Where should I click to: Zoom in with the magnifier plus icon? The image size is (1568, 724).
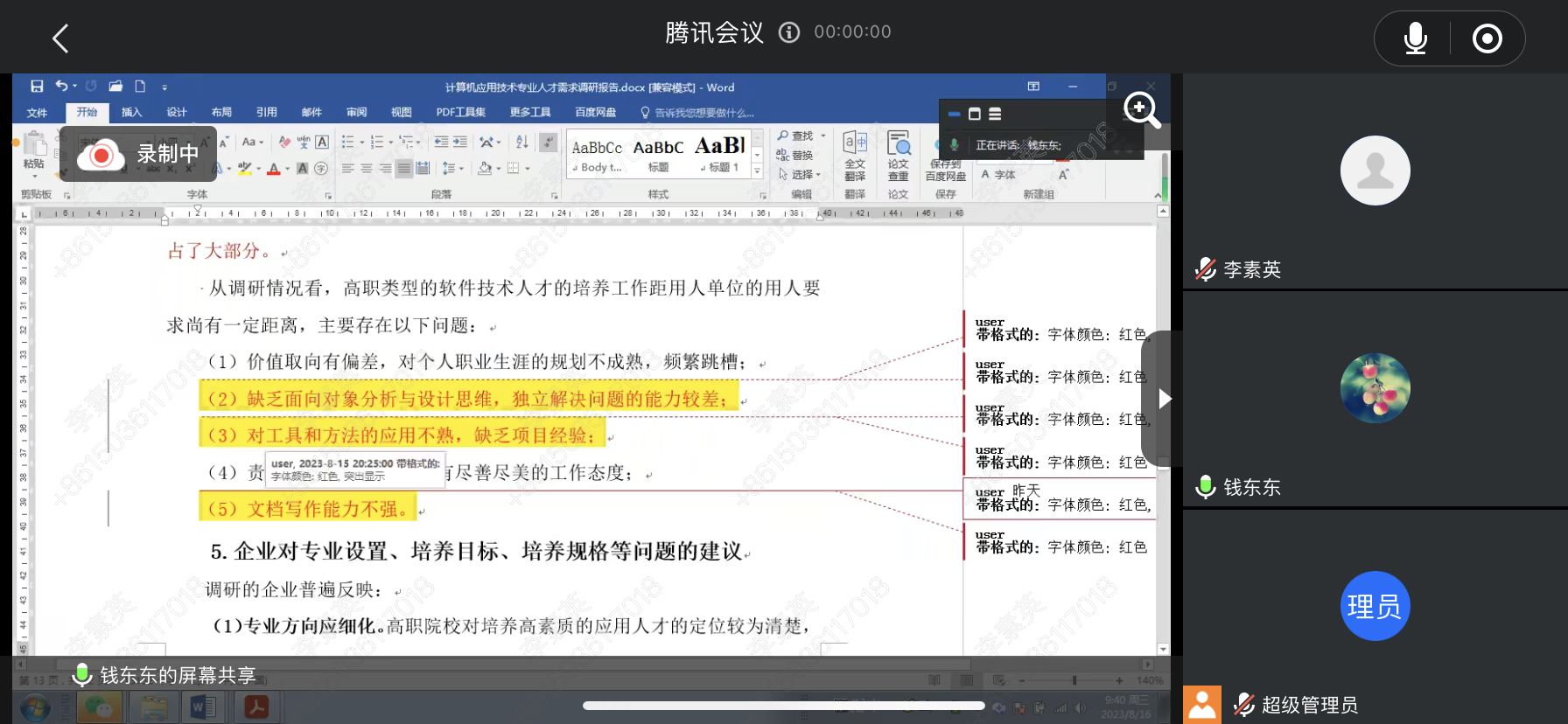click(x=1141, y=109)
